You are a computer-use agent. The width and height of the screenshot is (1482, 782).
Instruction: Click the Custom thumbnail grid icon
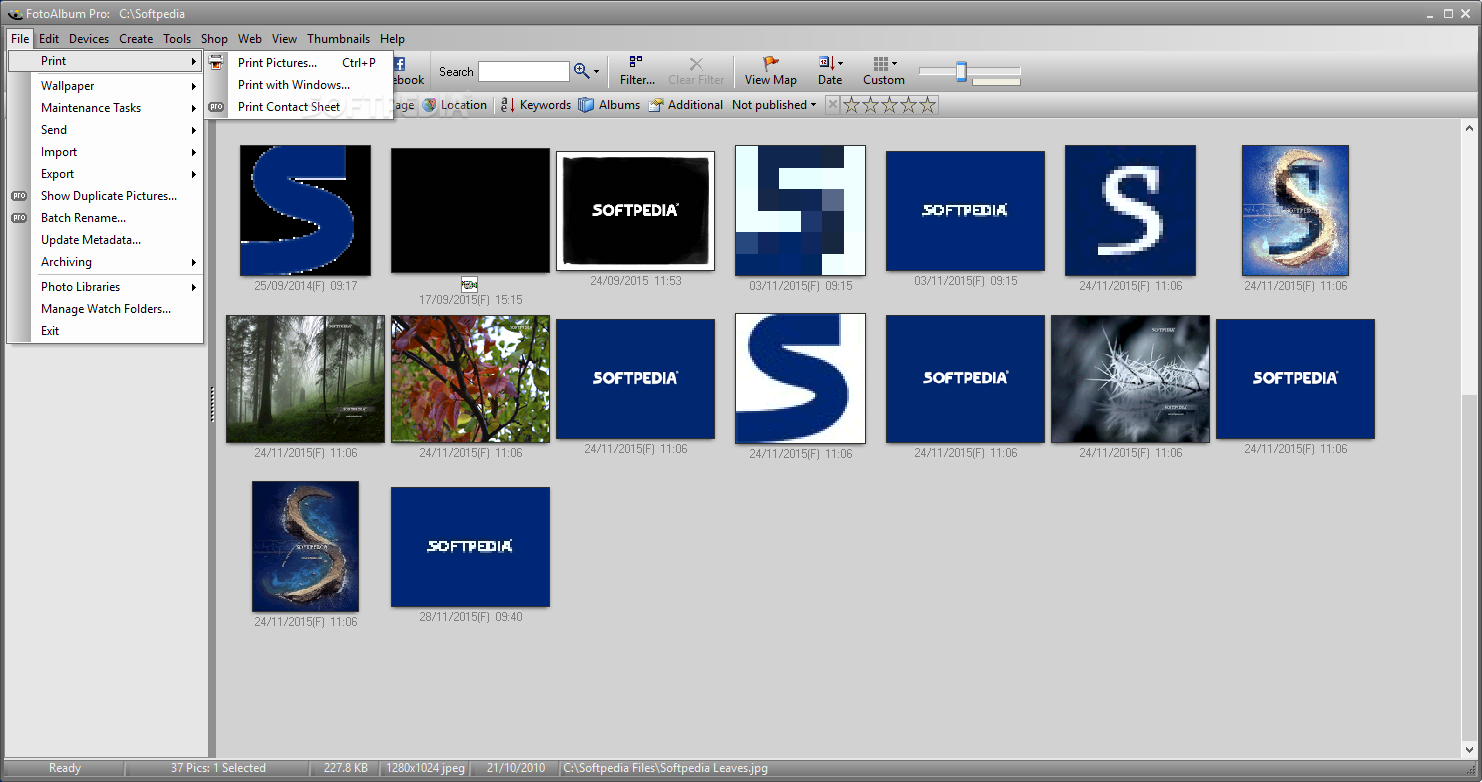(x=880, y=64)
